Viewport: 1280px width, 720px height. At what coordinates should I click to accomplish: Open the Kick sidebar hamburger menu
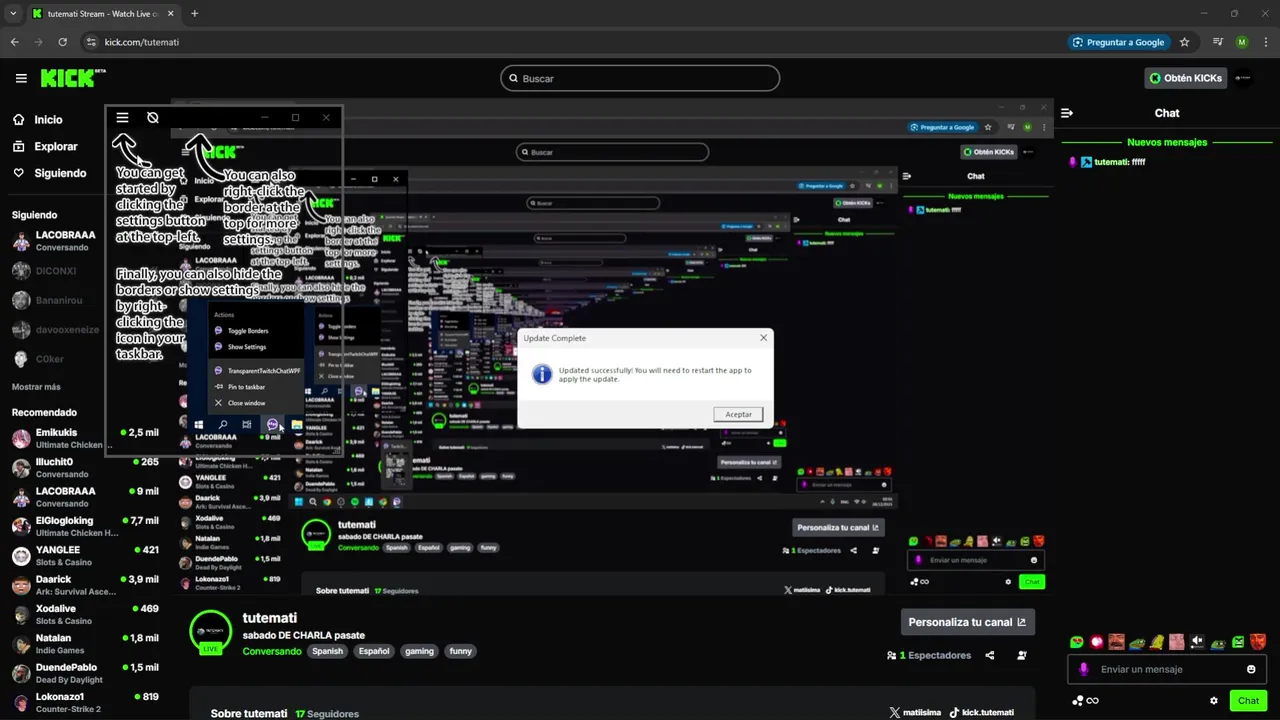21,78
